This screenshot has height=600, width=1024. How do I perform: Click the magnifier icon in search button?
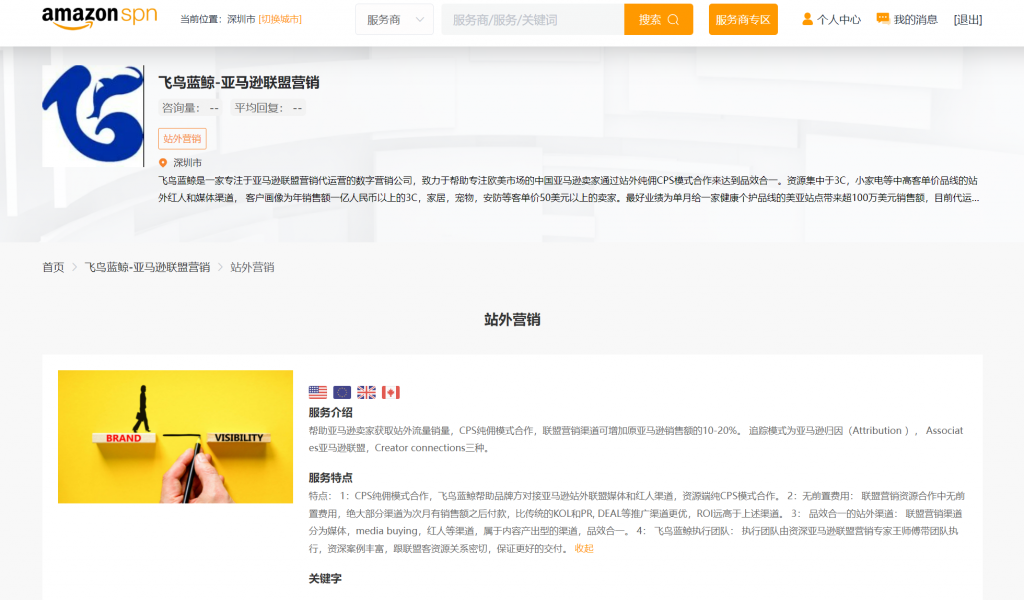click(x=673, y=20)
